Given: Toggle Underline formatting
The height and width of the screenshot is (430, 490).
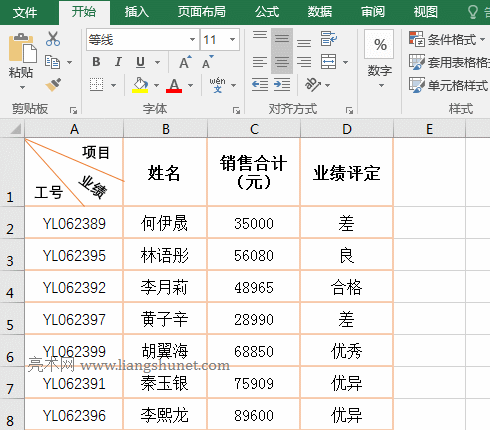Looking at the screenshot, I should (140, 62).
